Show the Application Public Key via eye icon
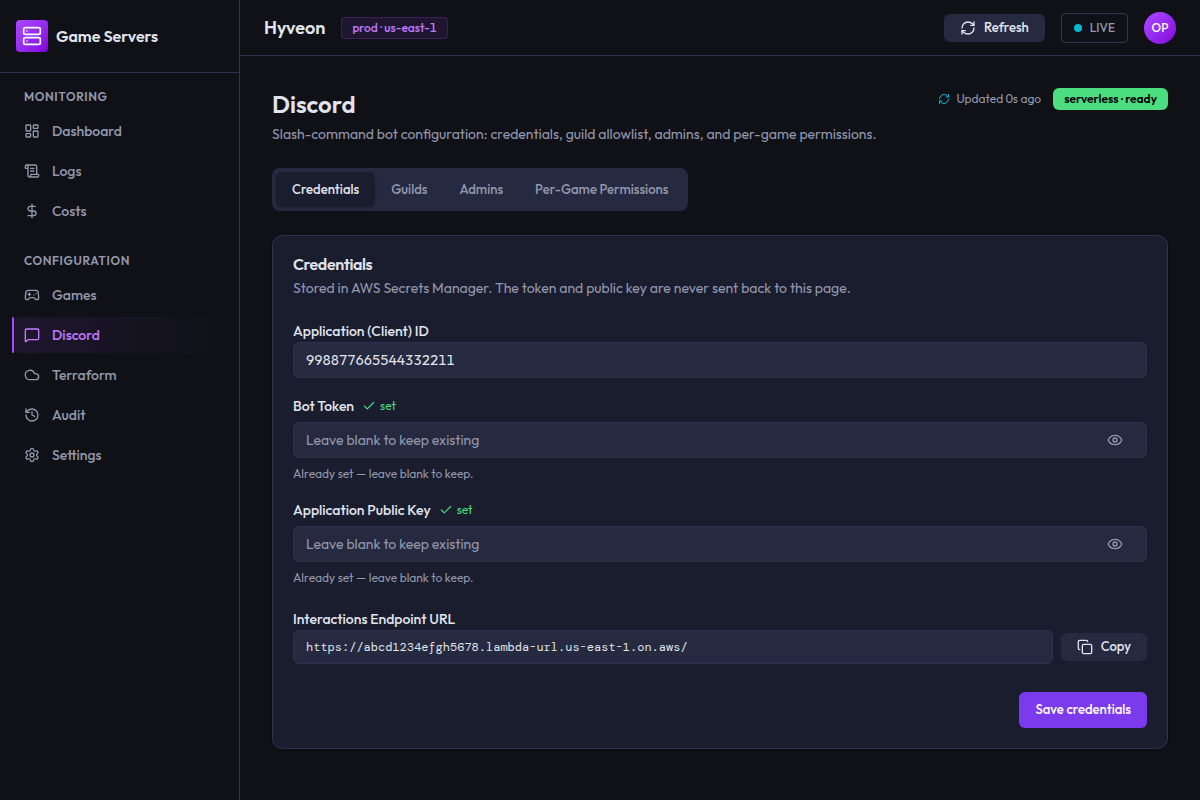1200x800 pixels. [x=1115, y=544]
